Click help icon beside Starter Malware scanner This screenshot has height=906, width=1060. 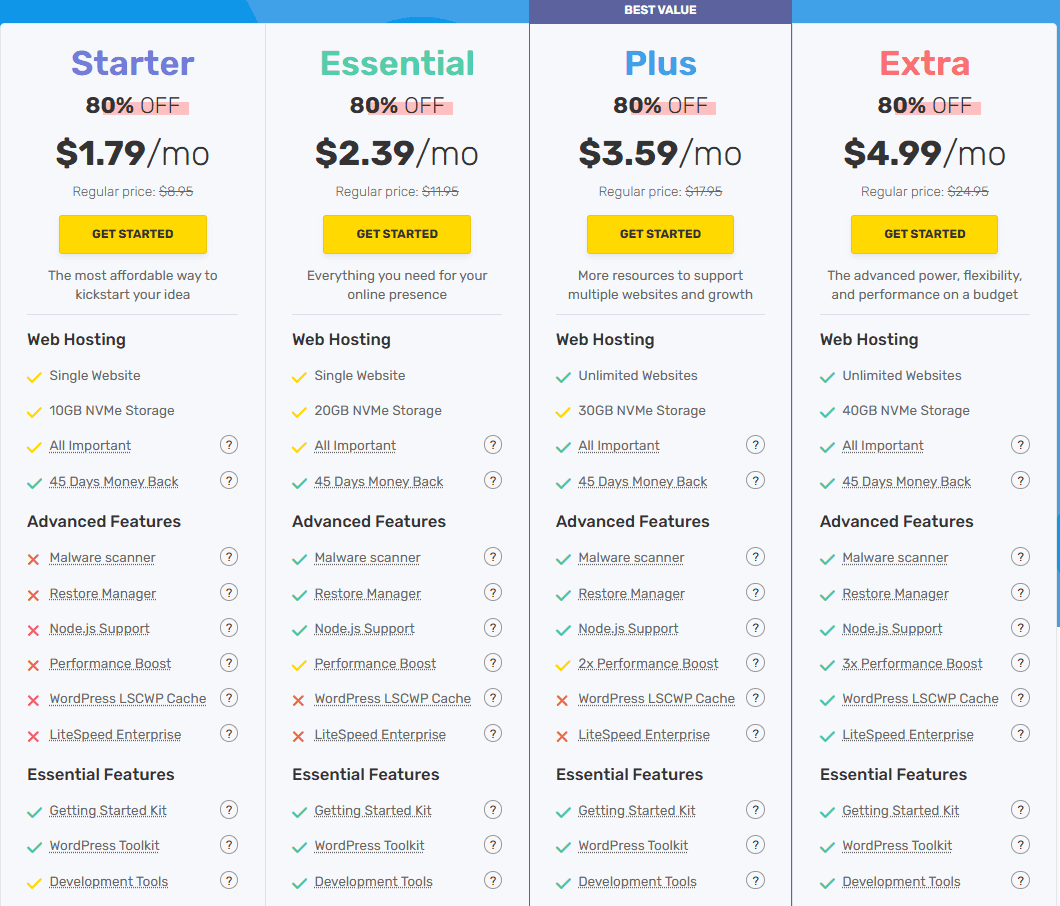[229, 557]
